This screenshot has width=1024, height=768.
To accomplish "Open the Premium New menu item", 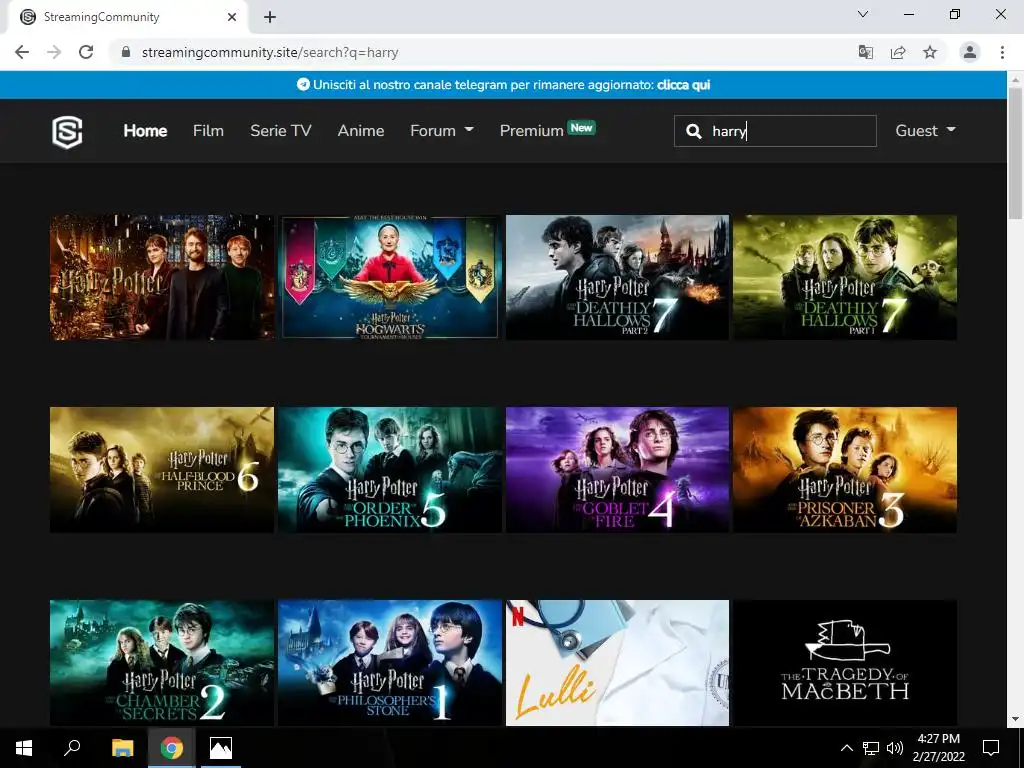I will click(x=547, y=130).
